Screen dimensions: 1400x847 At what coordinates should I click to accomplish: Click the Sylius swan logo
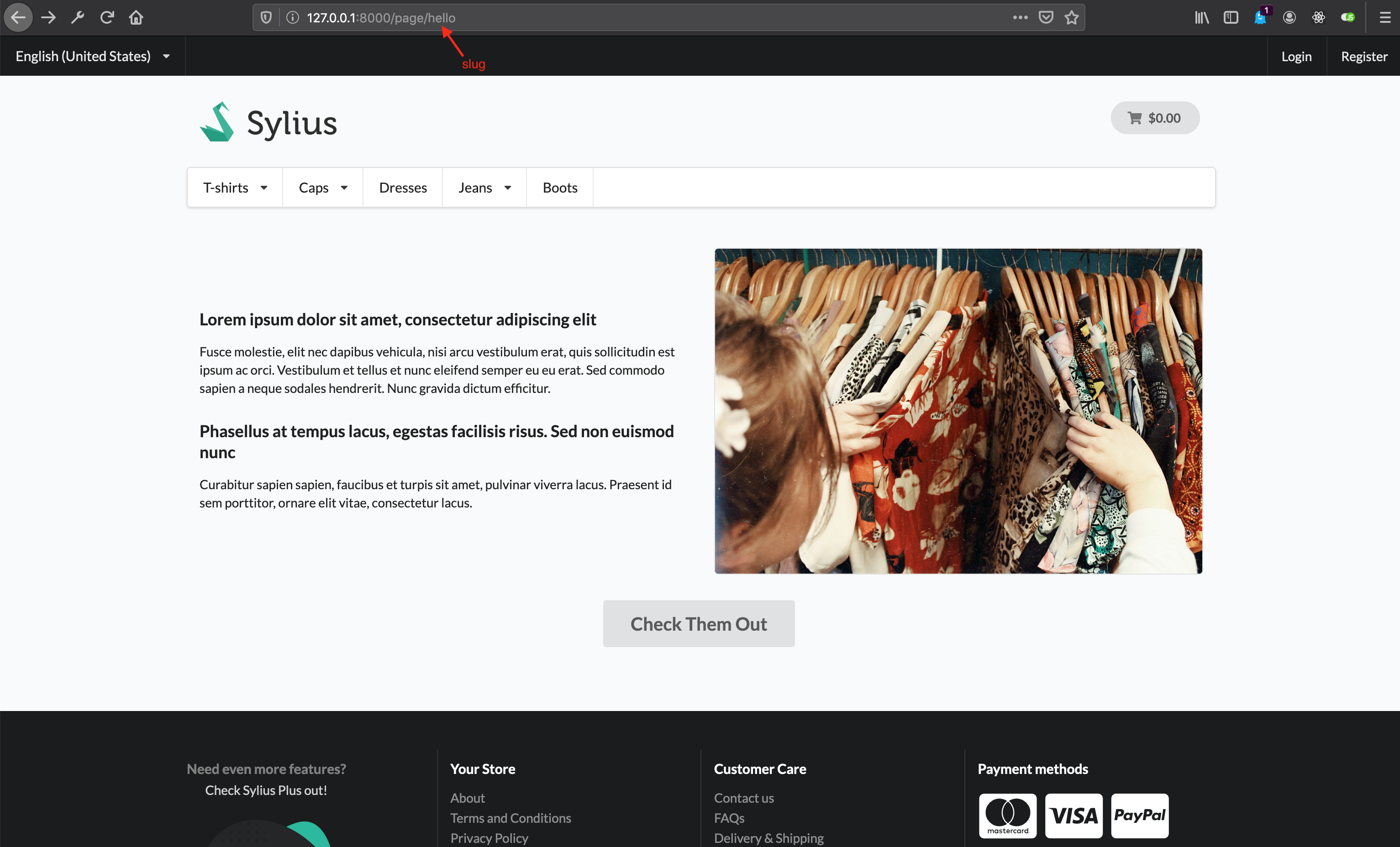[216, 121]
